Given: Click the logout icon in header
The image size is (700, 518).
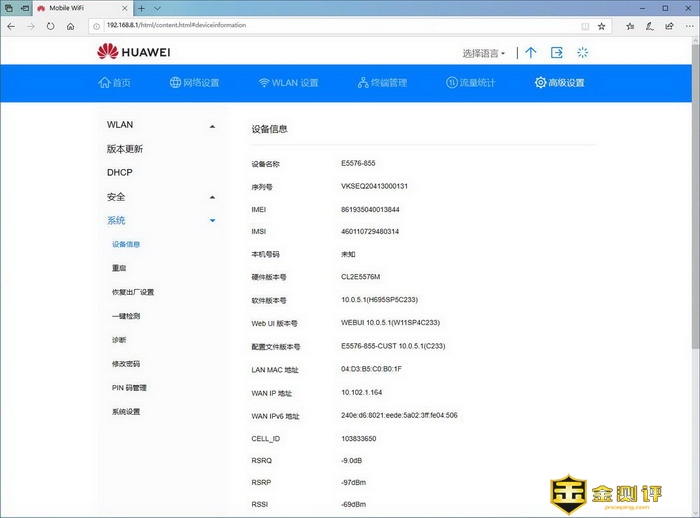Looking at the screenshot, I should (x=557, y=53).
